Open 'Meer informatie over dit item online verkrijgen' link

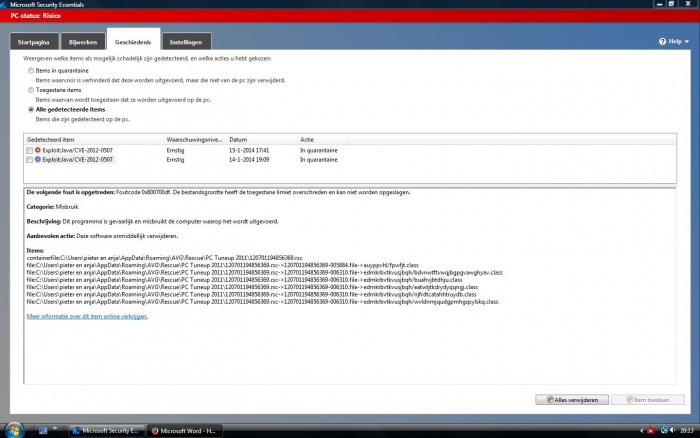click(87, 316)
